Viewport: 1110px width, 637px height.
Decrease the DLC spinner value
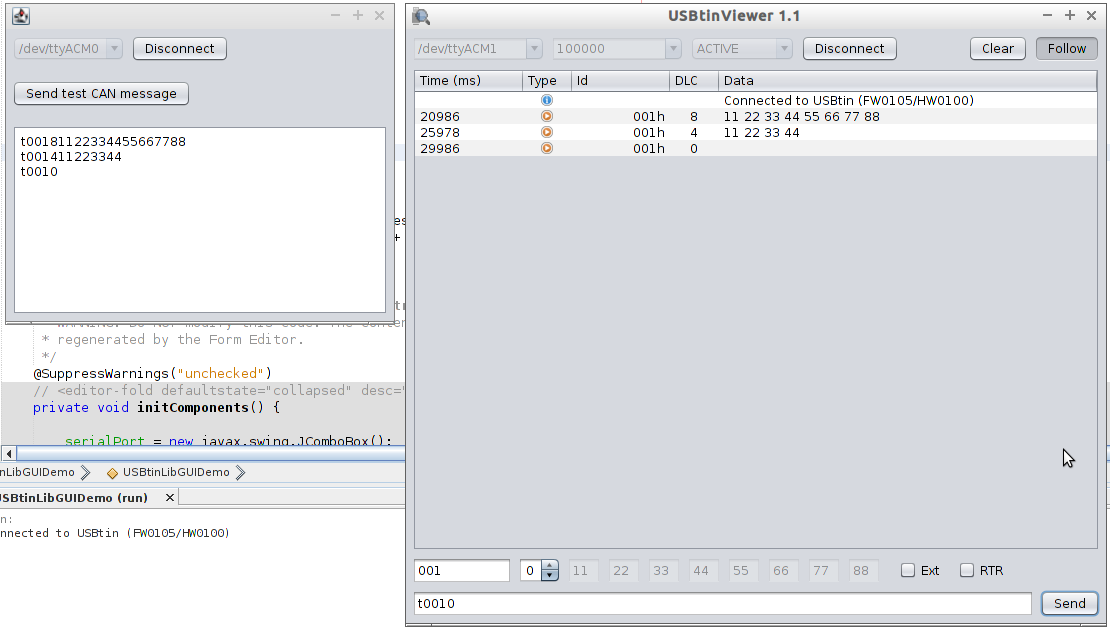point(550,575)
